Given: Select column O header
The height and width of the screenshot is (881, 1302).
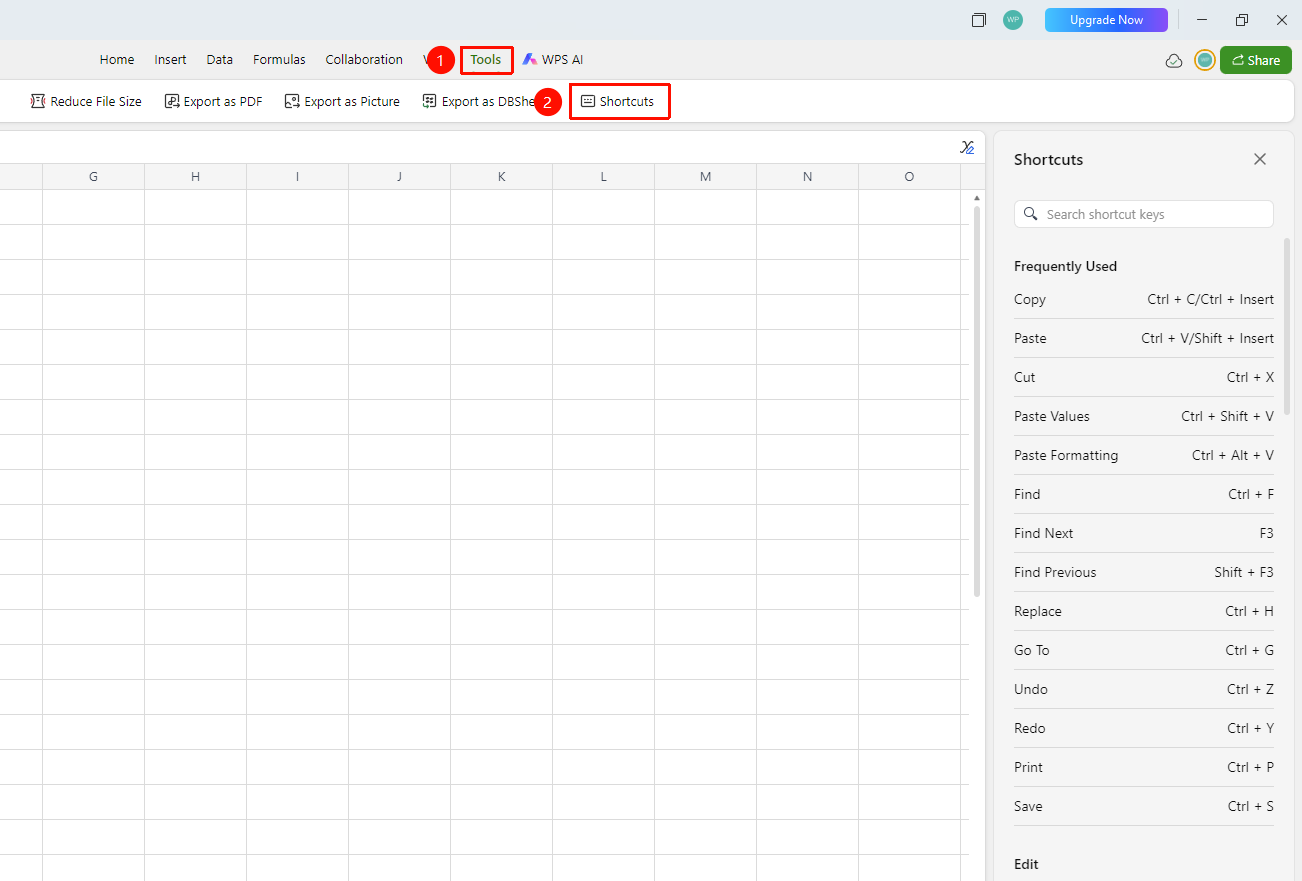Looking at the screenshot, I should point(909,177).
